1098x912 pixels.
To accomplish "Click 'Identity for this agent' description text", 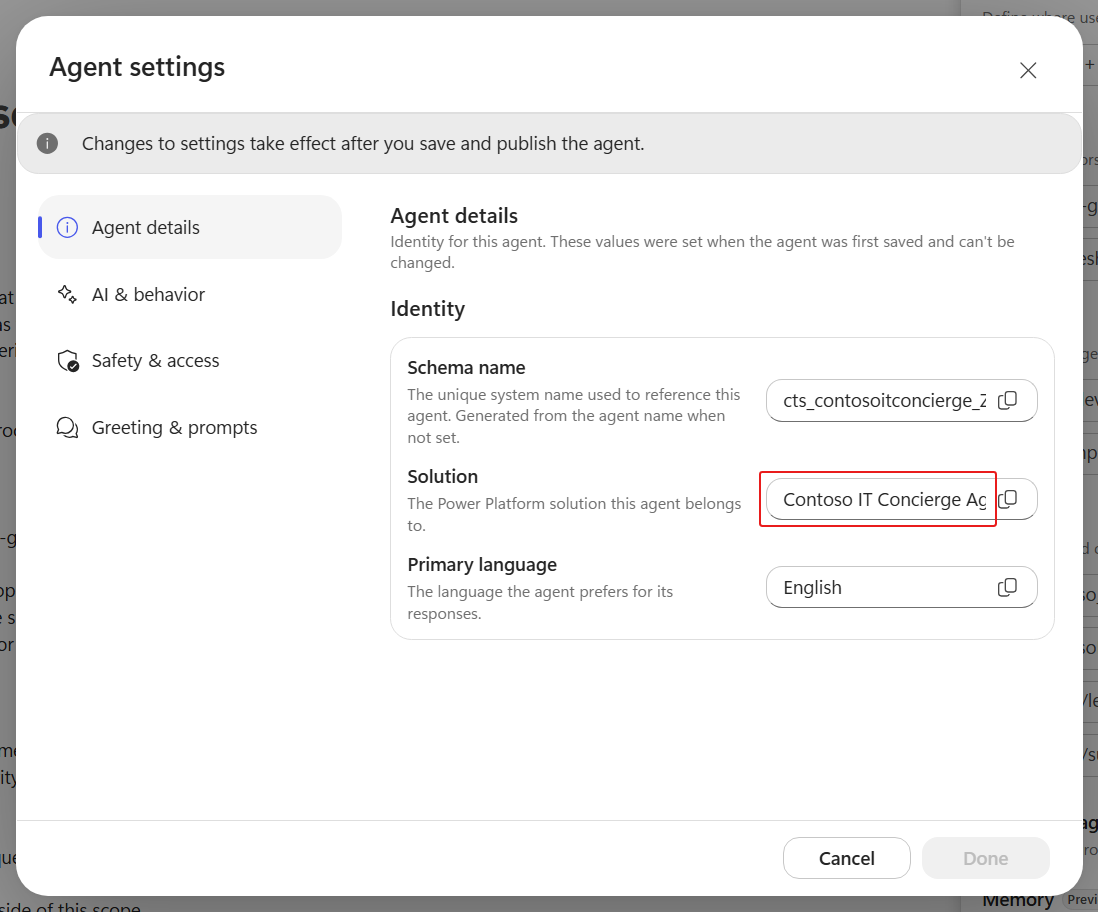I will tap(702, 252).
